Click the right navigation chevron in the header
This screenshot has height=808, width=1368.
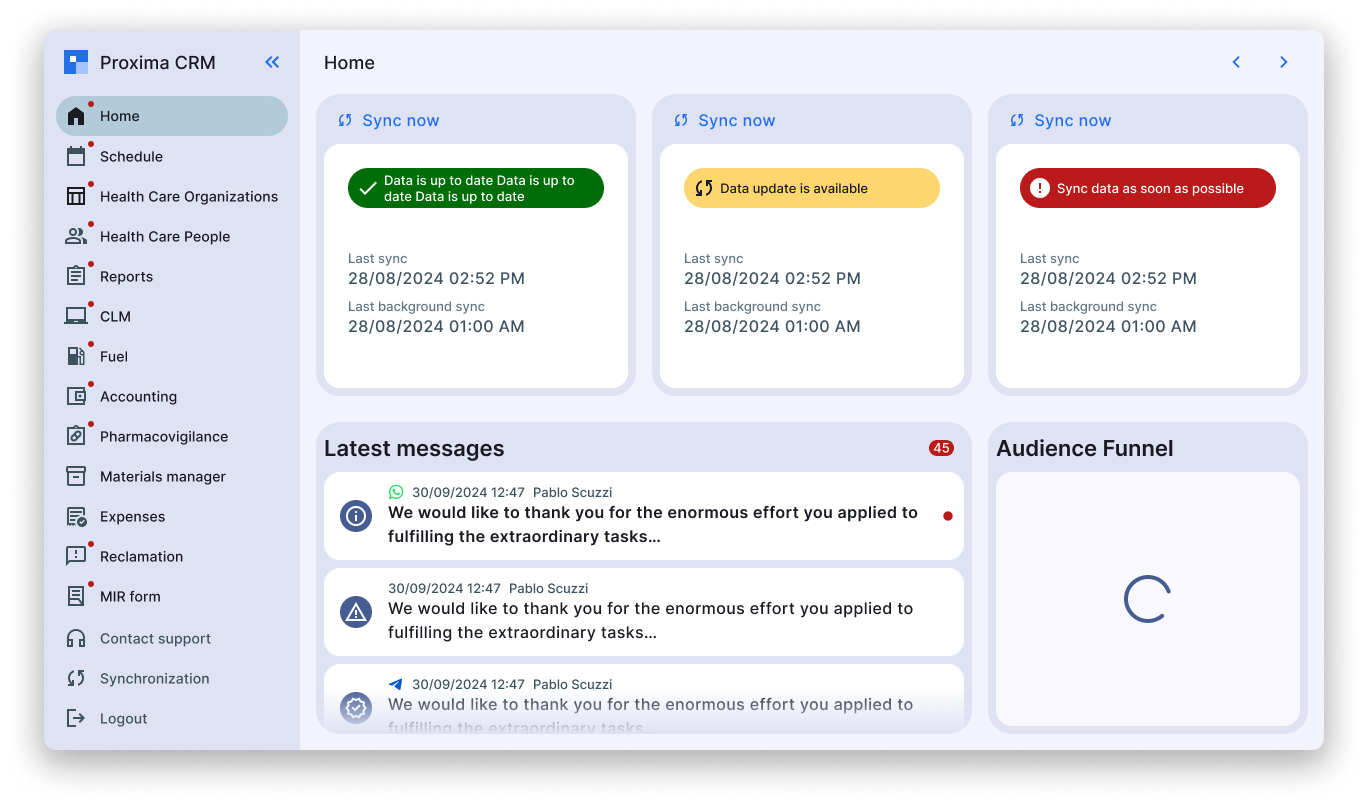click(1284, 61)
